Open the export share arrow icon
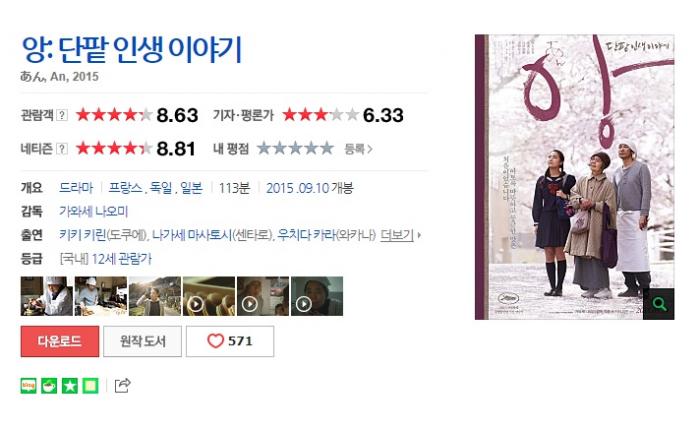700x431 pixels. (123, 385)
